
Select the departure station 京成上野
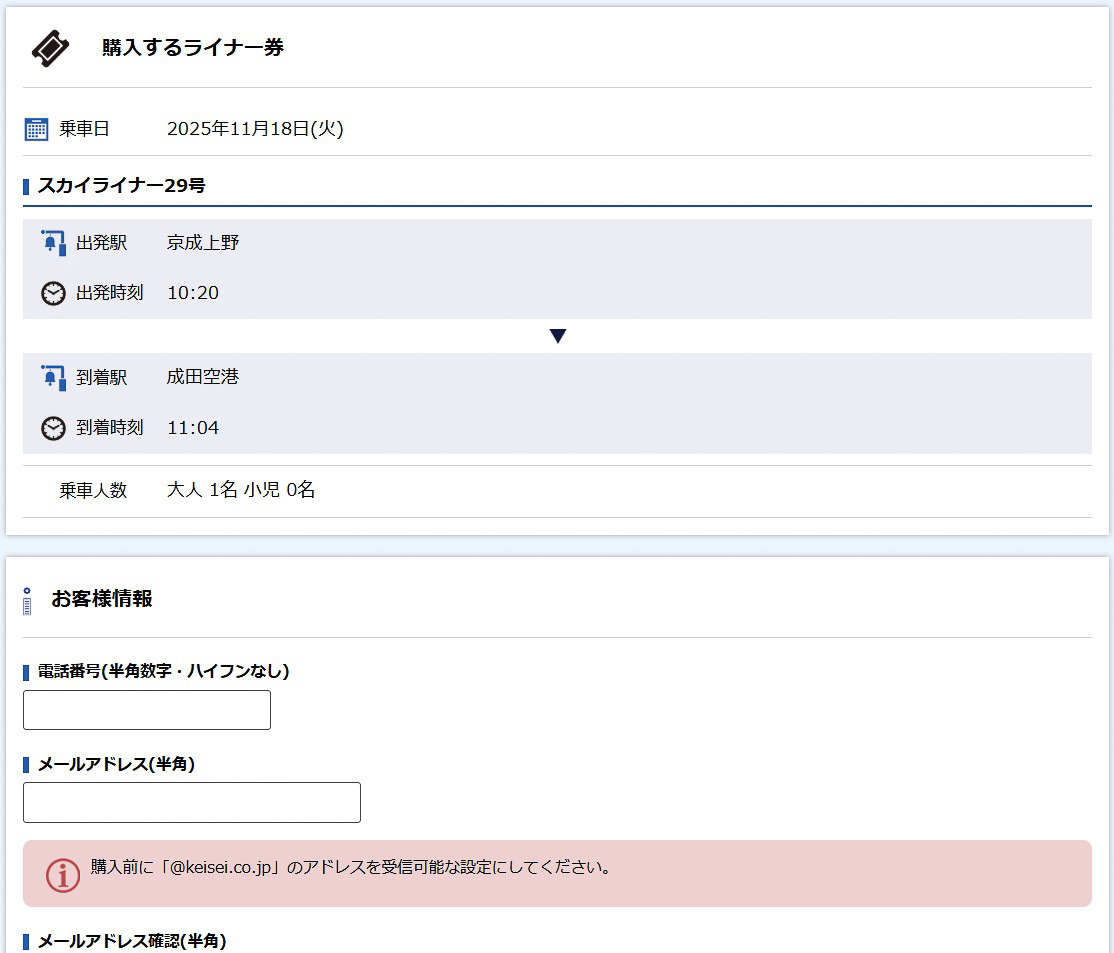pos(203,242)
